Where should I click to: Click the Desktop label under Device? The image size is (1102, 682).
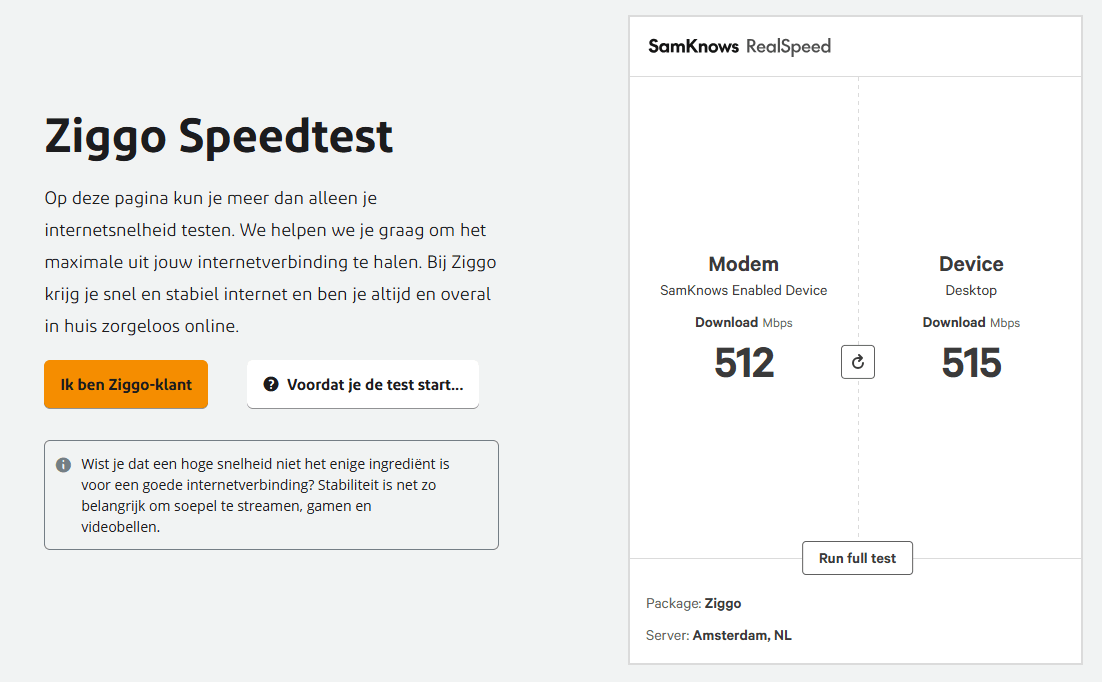click(971, 291)
